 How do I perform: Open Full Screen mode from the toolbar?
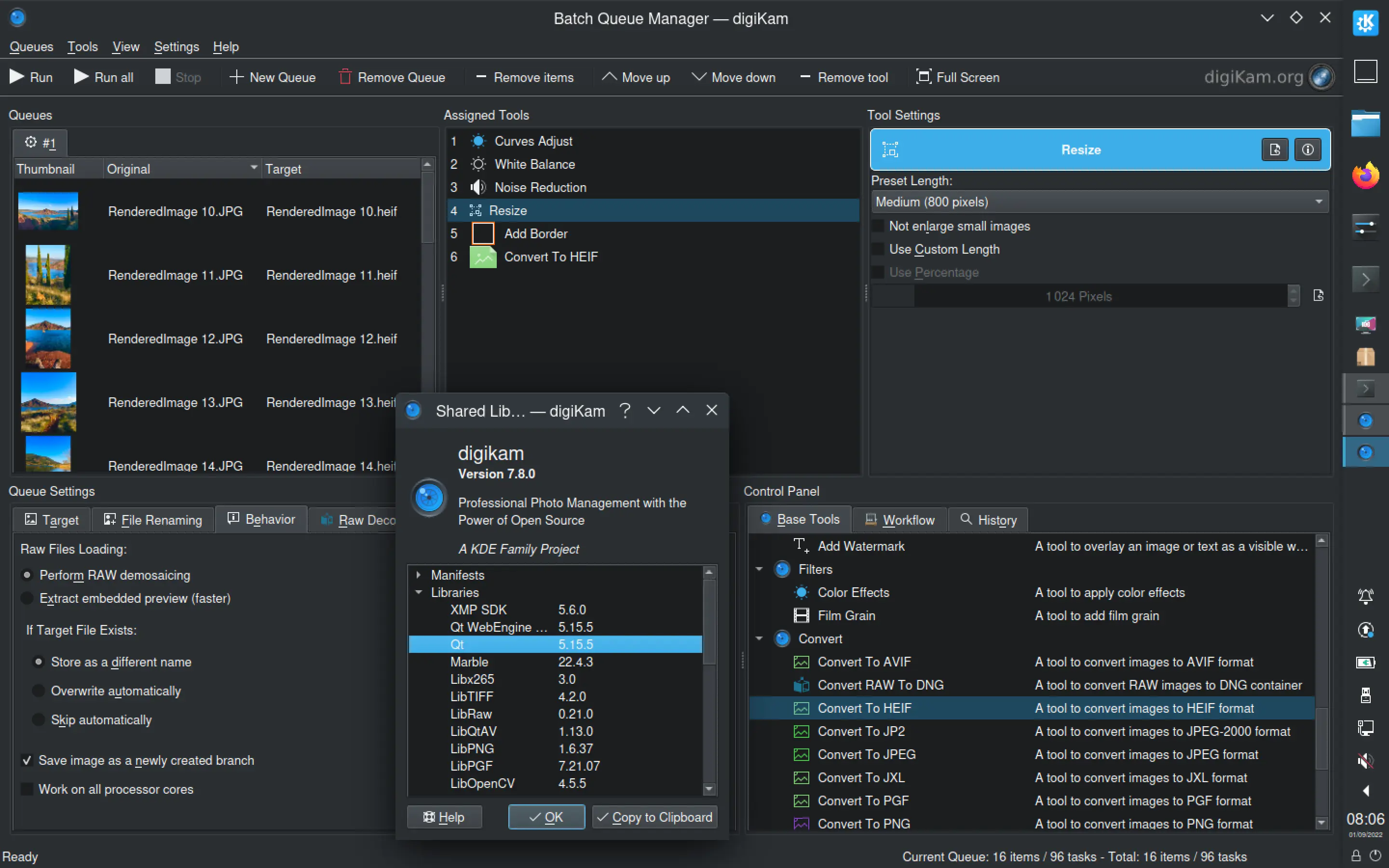pyautogui.click(x=924, y=76)
